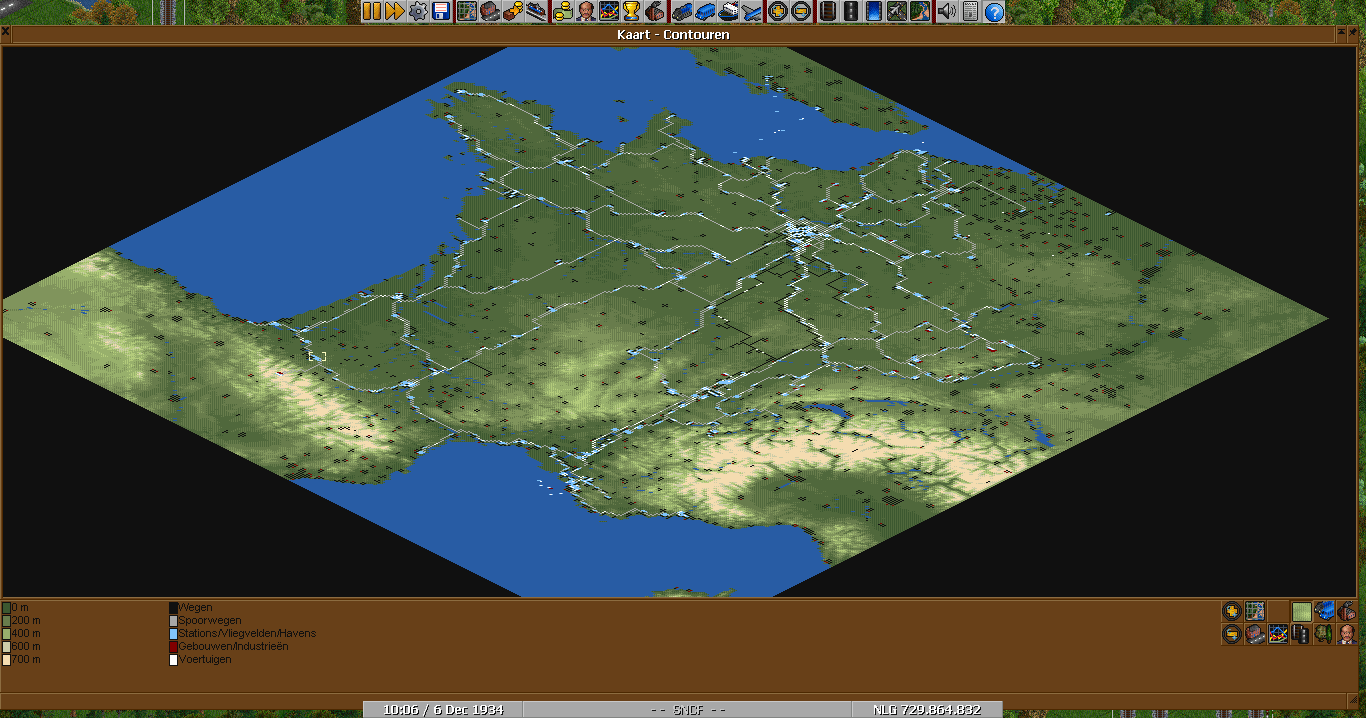Image resolution: width=1366 pixels, height=718 pixels.
Task: Zoom out the main view from the toolbar
Action: 801,11
